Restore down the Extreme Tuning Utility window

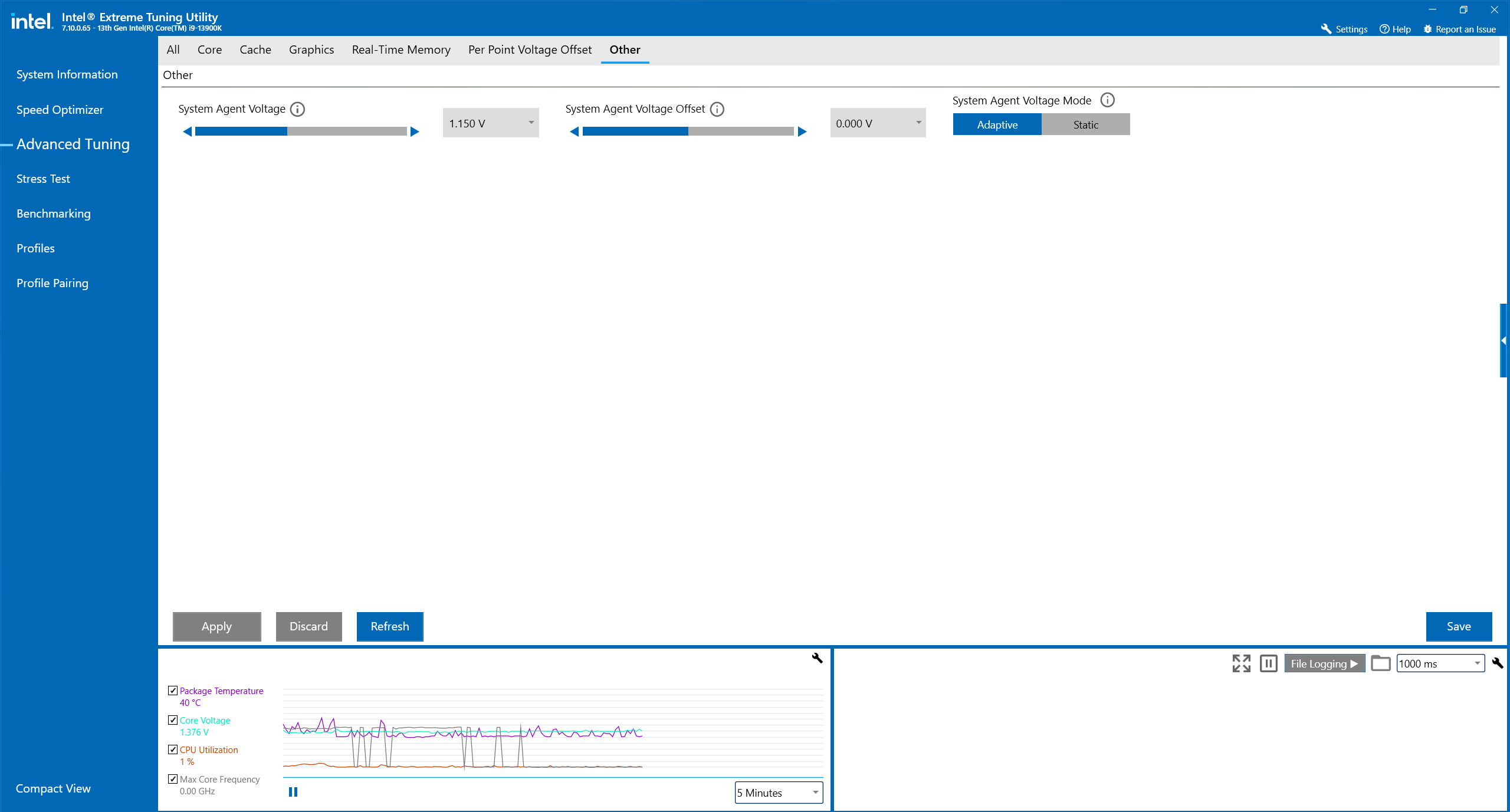(1463, 9)
